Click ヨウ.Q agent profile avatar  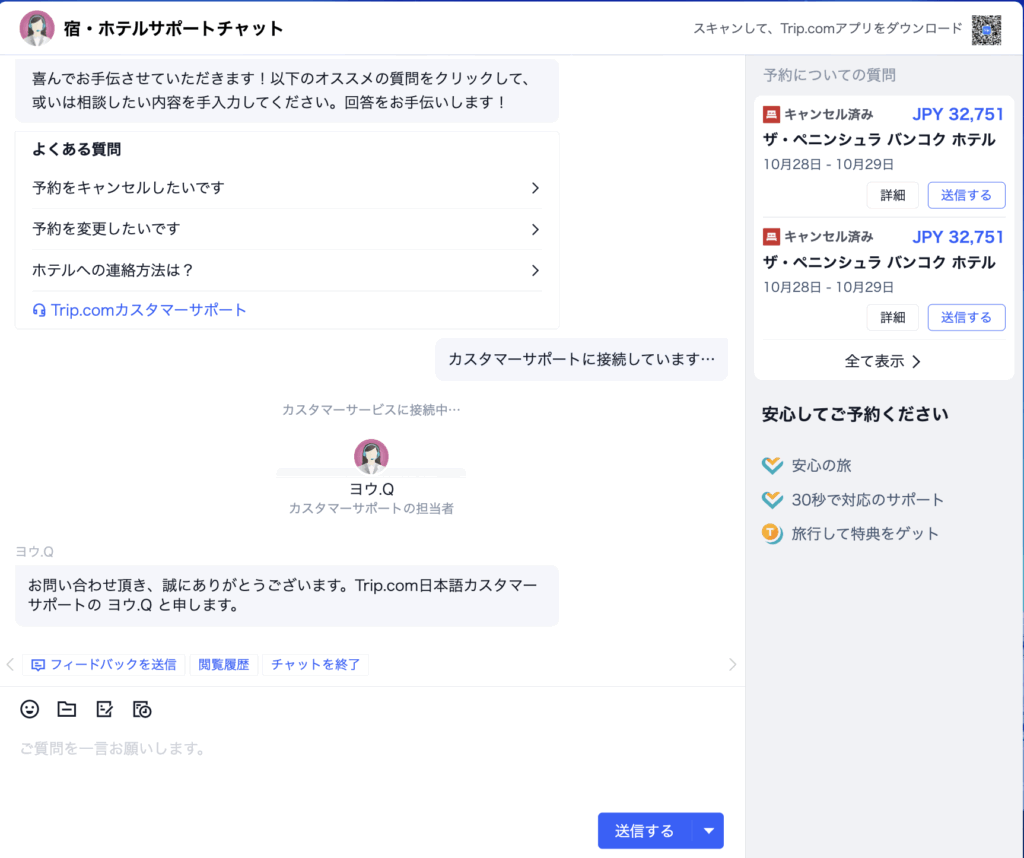[x=371, y=456]
